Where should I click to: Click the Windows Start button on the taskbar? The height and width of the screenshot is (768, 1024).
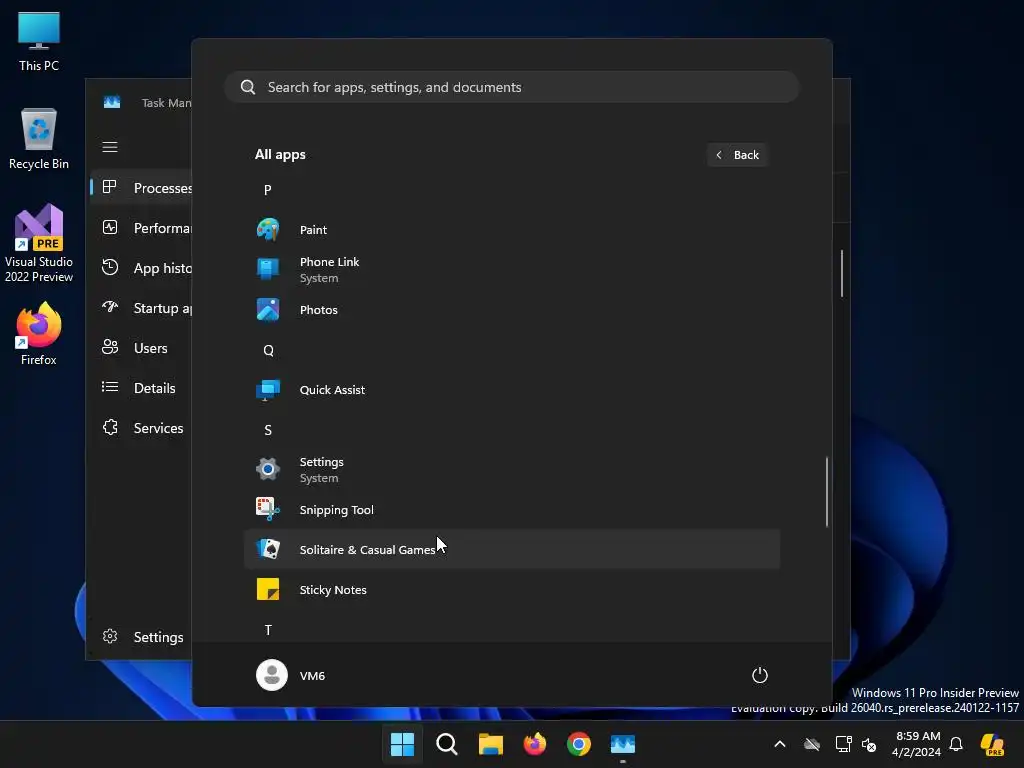[402, 744]
